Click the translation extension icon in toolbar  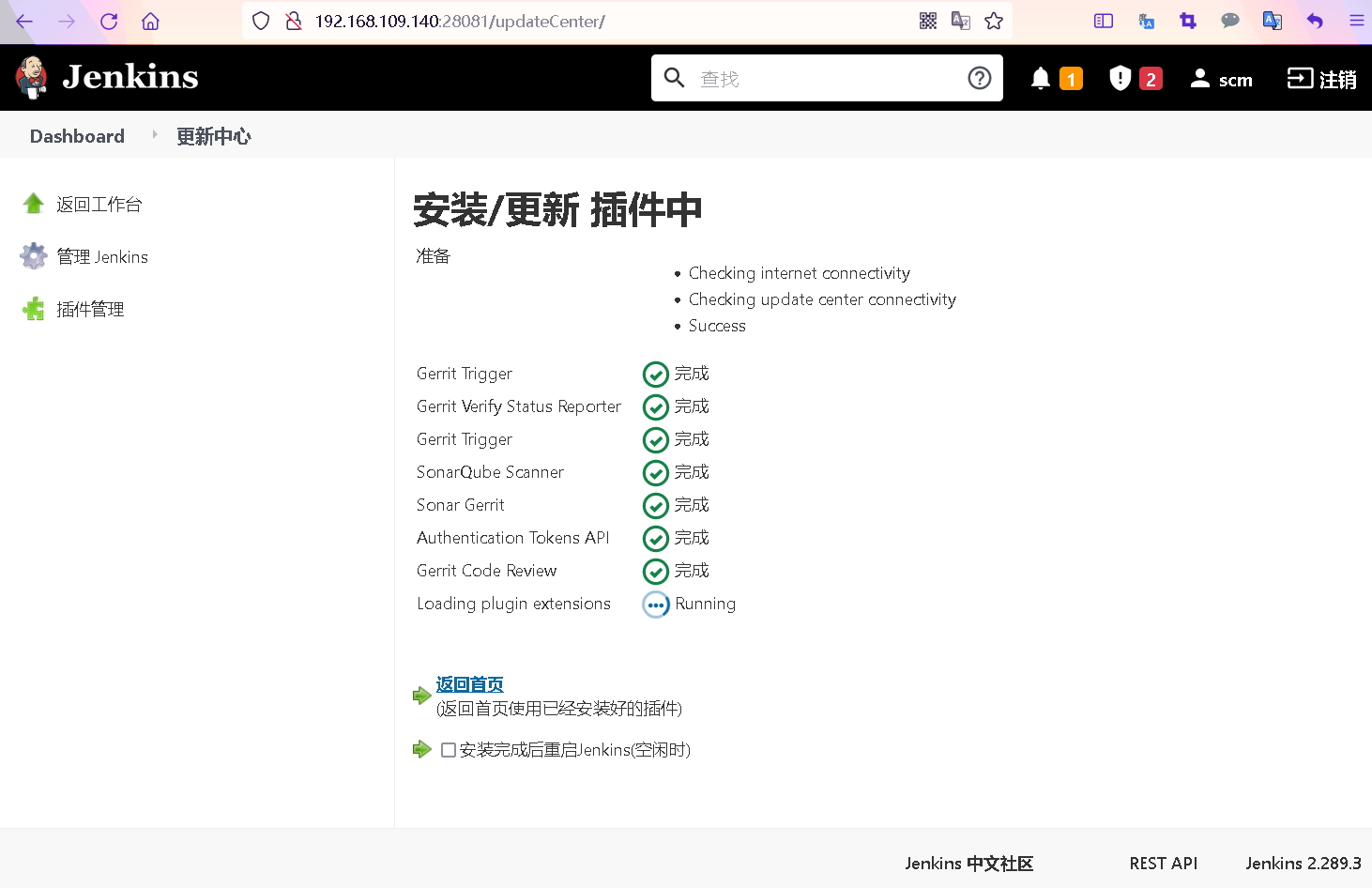click(x=1146, y=21)
